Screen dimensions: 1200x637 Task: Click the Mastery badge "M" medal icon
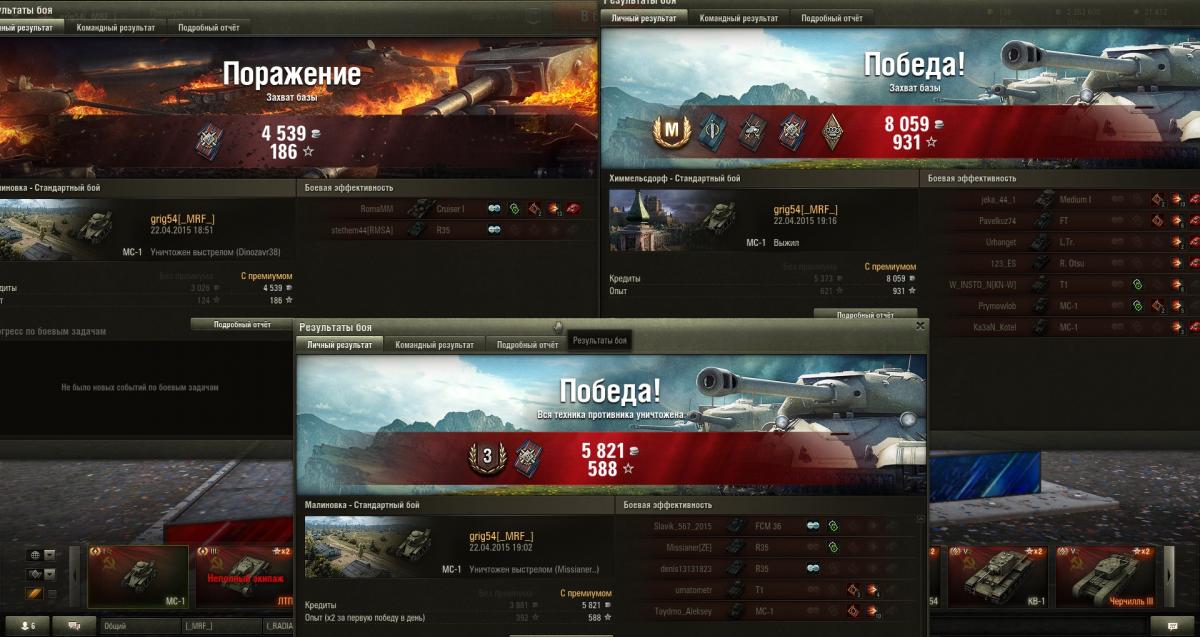point(666,130)
